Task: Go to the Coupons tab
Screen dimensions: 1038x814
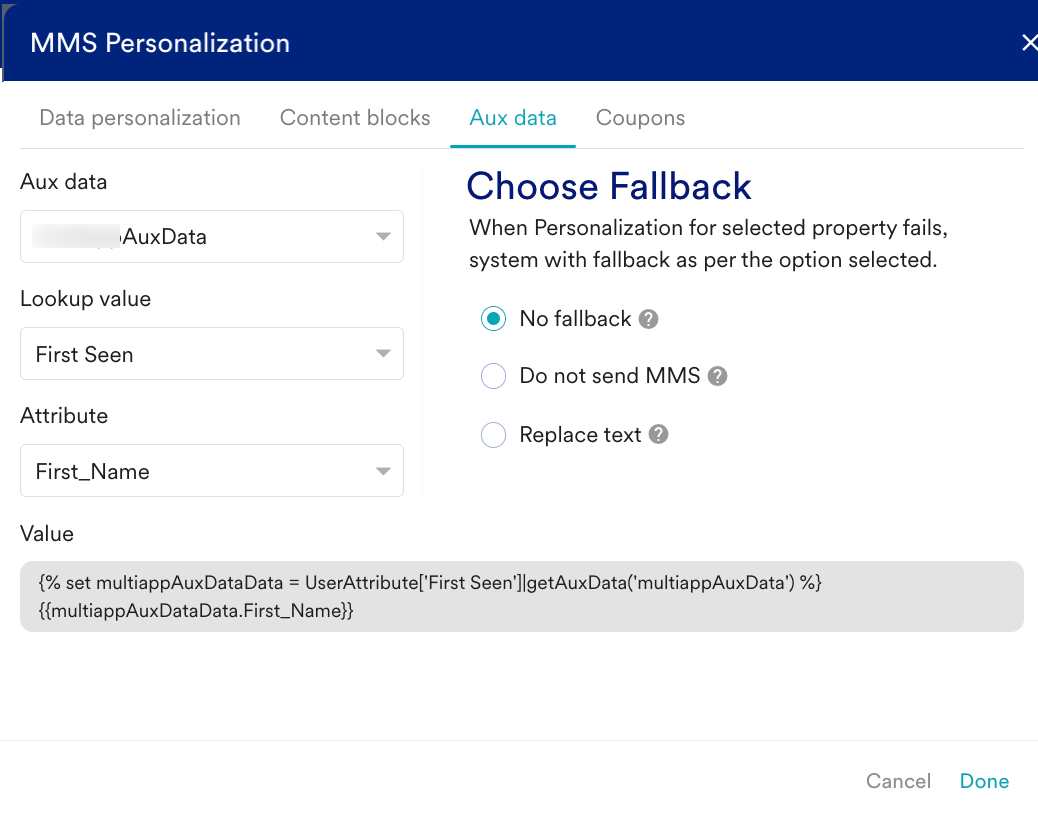Action: coord(640,118)
